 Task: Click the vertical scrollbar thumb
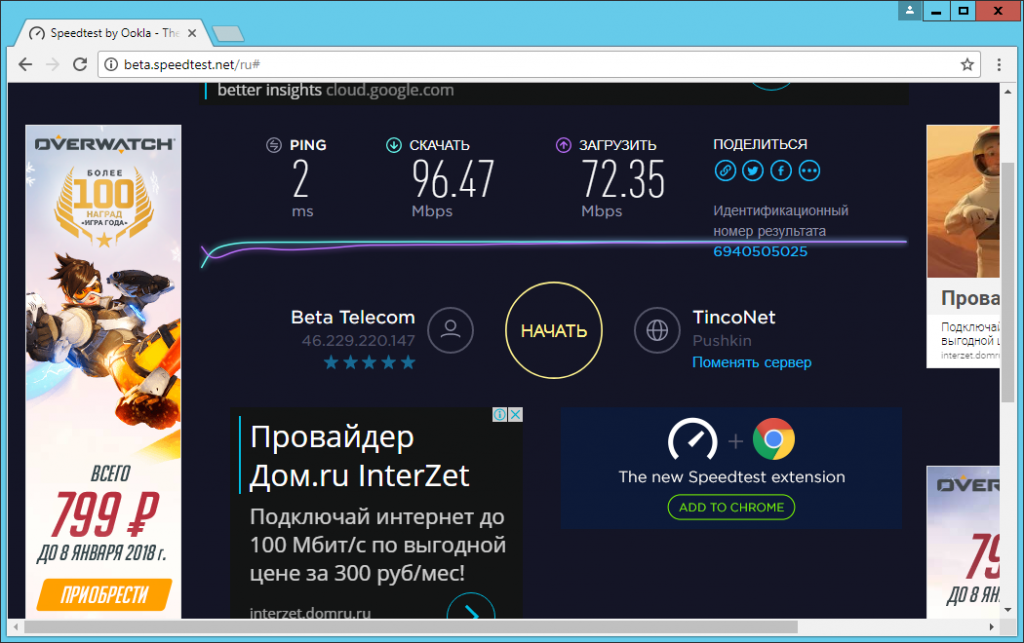(1008, 282)
